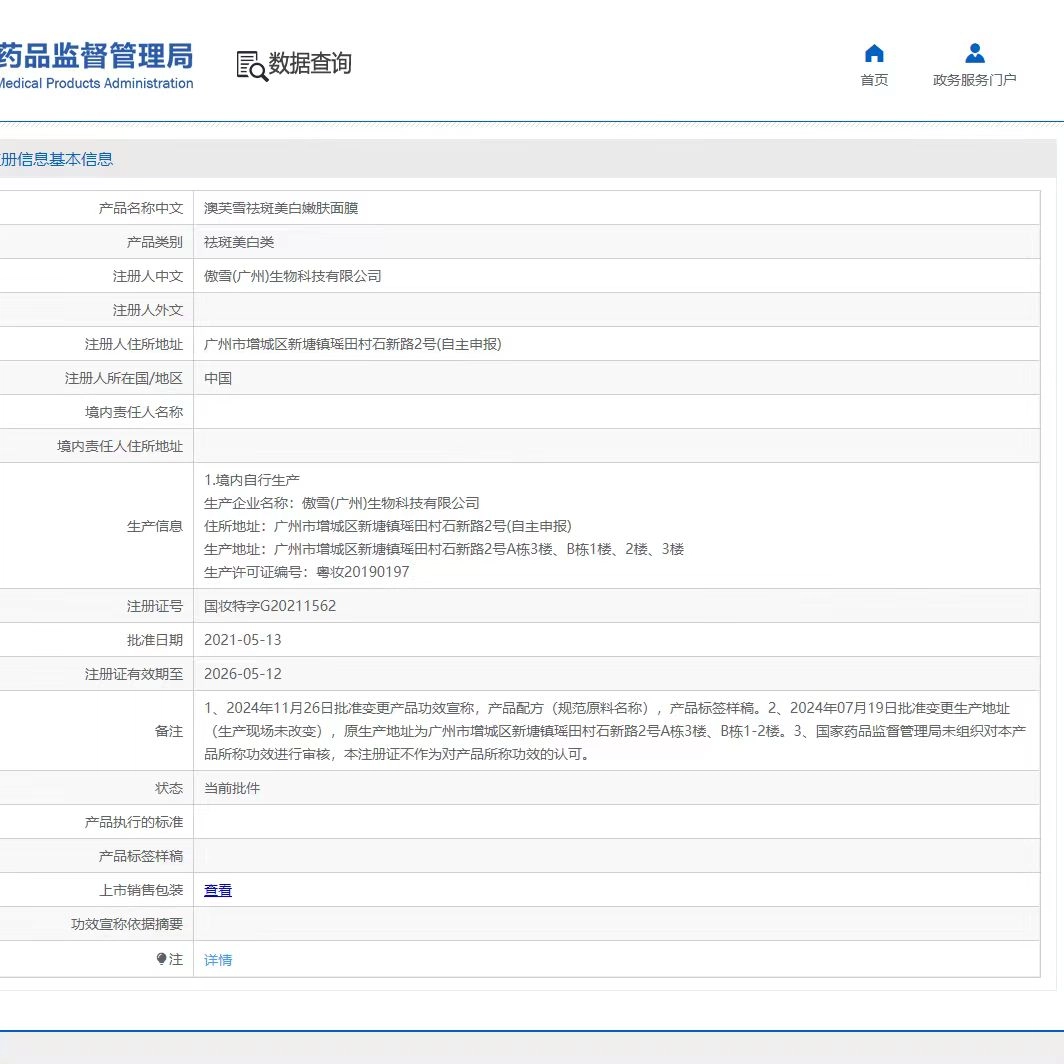
Task: Click the 当前批件 status value
Action: point(232,788)
